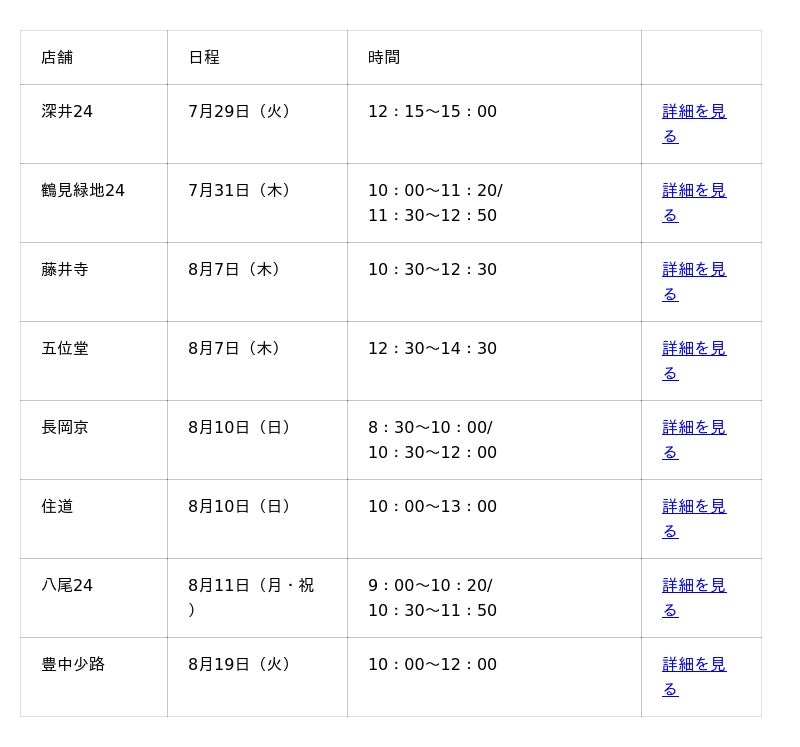Select the 12：30〜14：30 time cell
The height and width of the screenshot is (747, 800).
coord(432,349)
